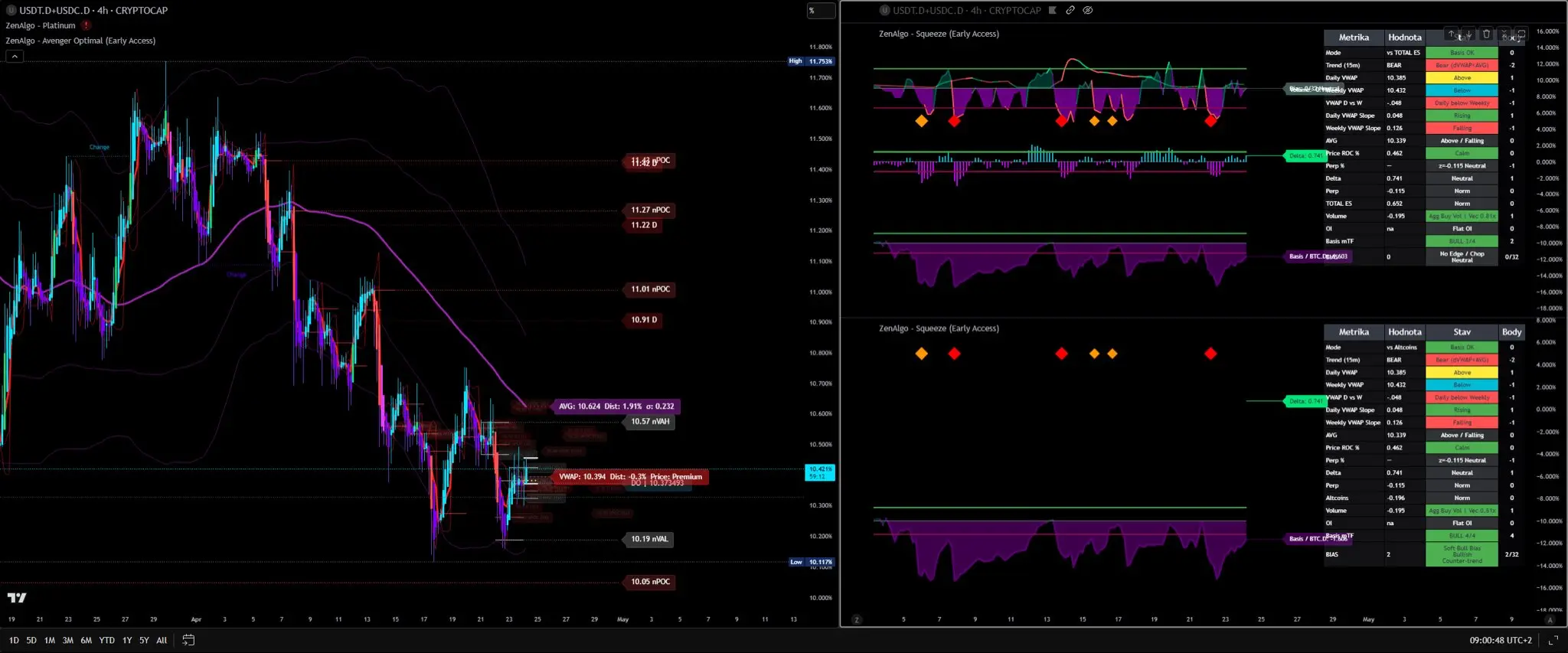The image size is (1568, 653).
Task: Click the last red diamond marker in lower pane
Action: (1210, 354)
